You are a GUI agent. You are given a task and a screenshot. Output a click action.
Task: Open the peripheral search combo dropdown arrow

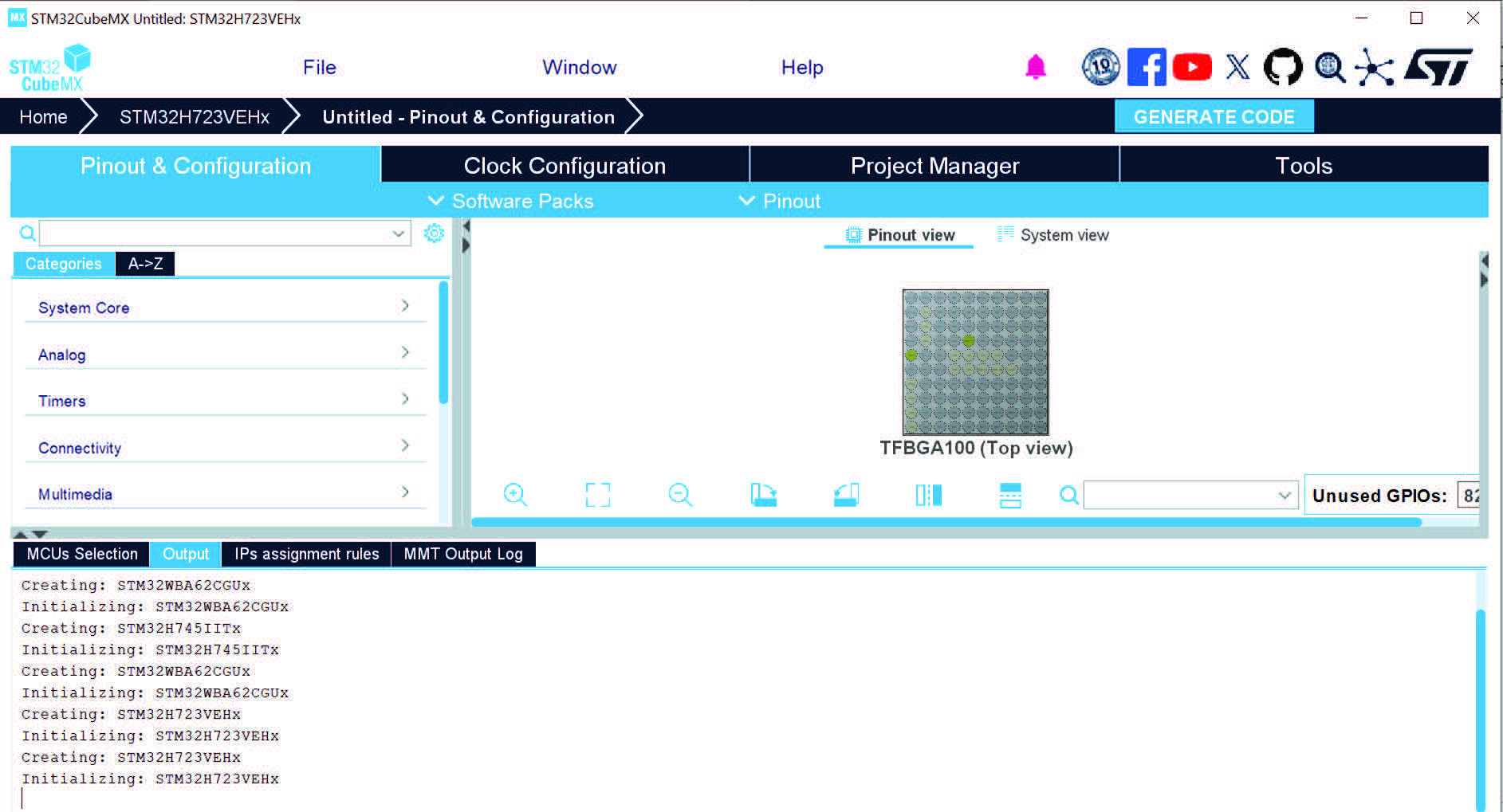[398, 233]
